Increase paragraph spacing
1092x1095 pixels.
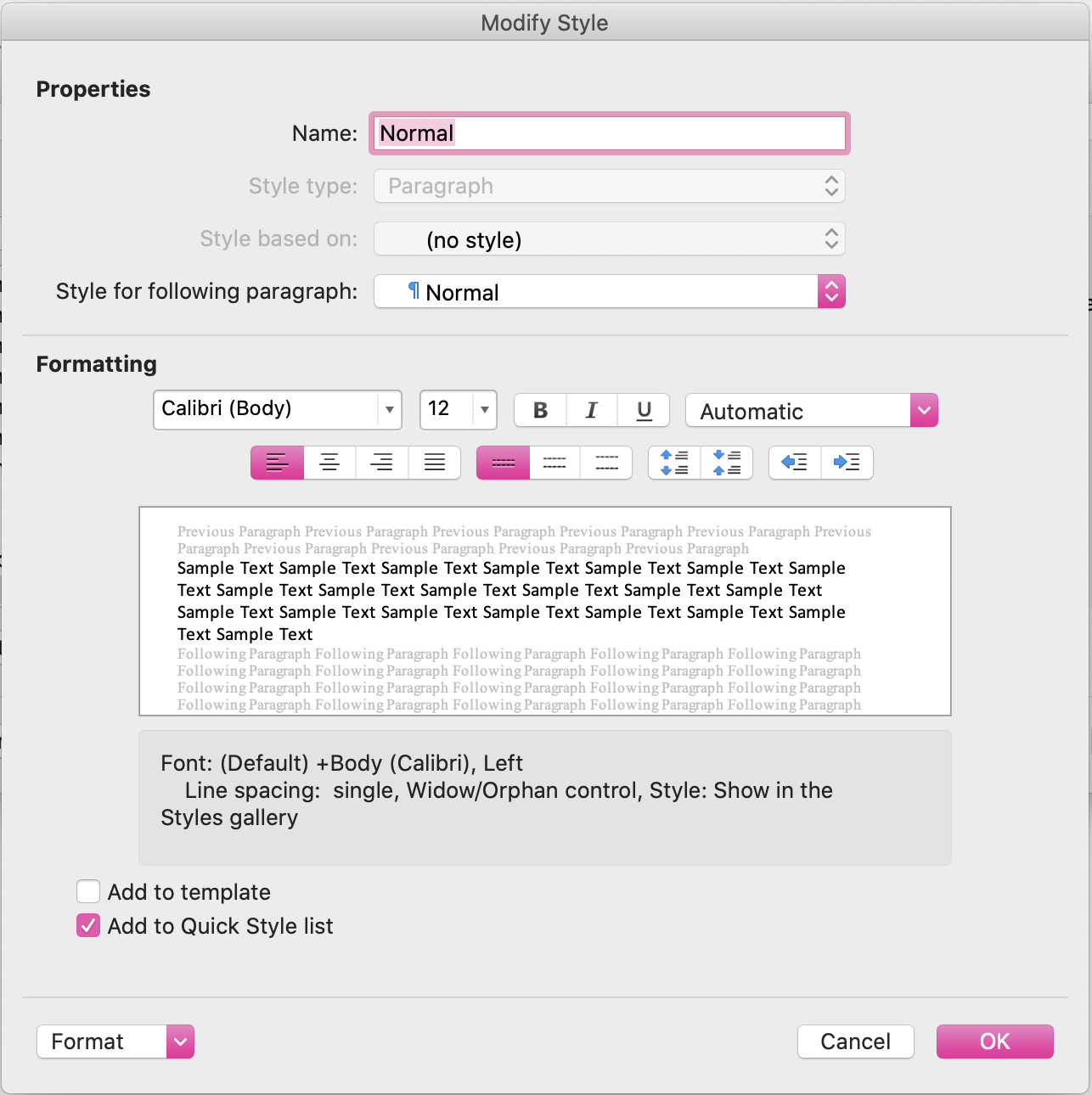[x=674, y=463]
